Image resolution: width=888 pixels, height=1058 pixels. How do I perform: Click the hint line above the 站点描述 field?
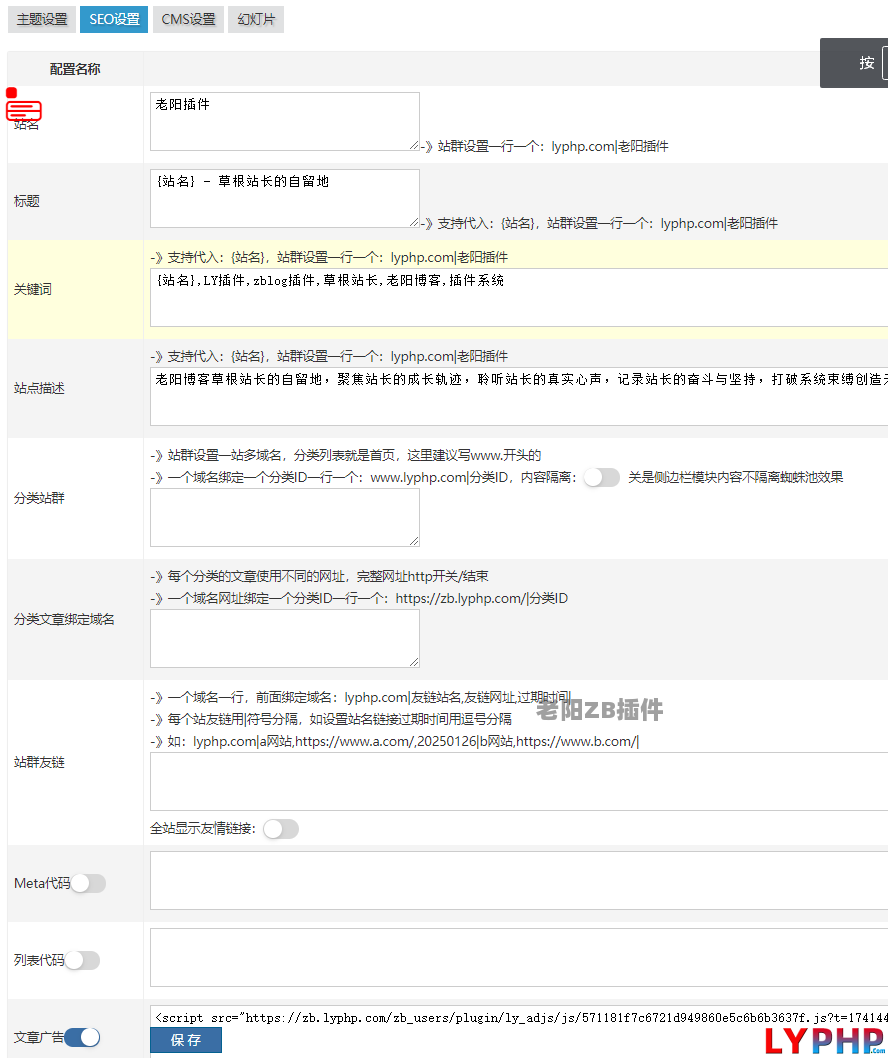[329, 356]
